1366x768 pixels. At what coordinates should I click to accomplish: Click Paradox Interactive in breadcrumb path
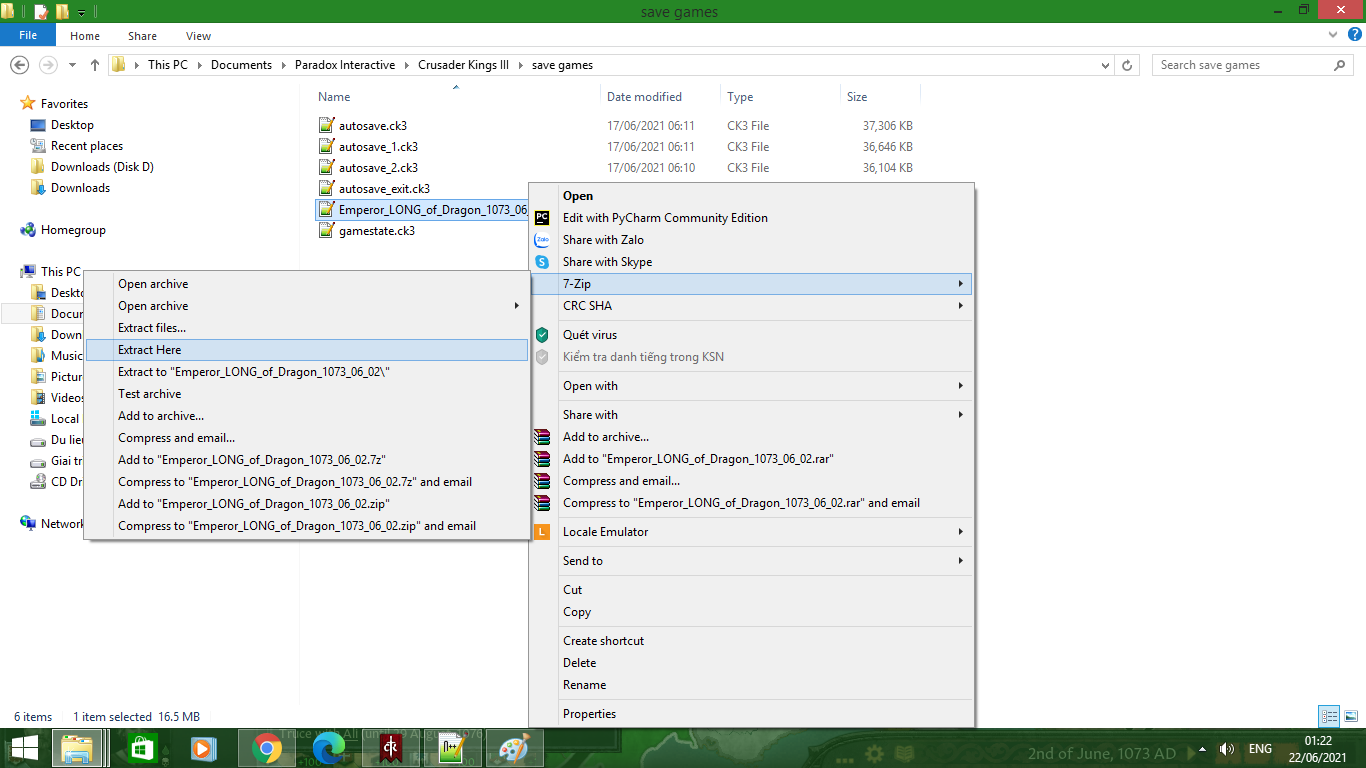(345, 65)
